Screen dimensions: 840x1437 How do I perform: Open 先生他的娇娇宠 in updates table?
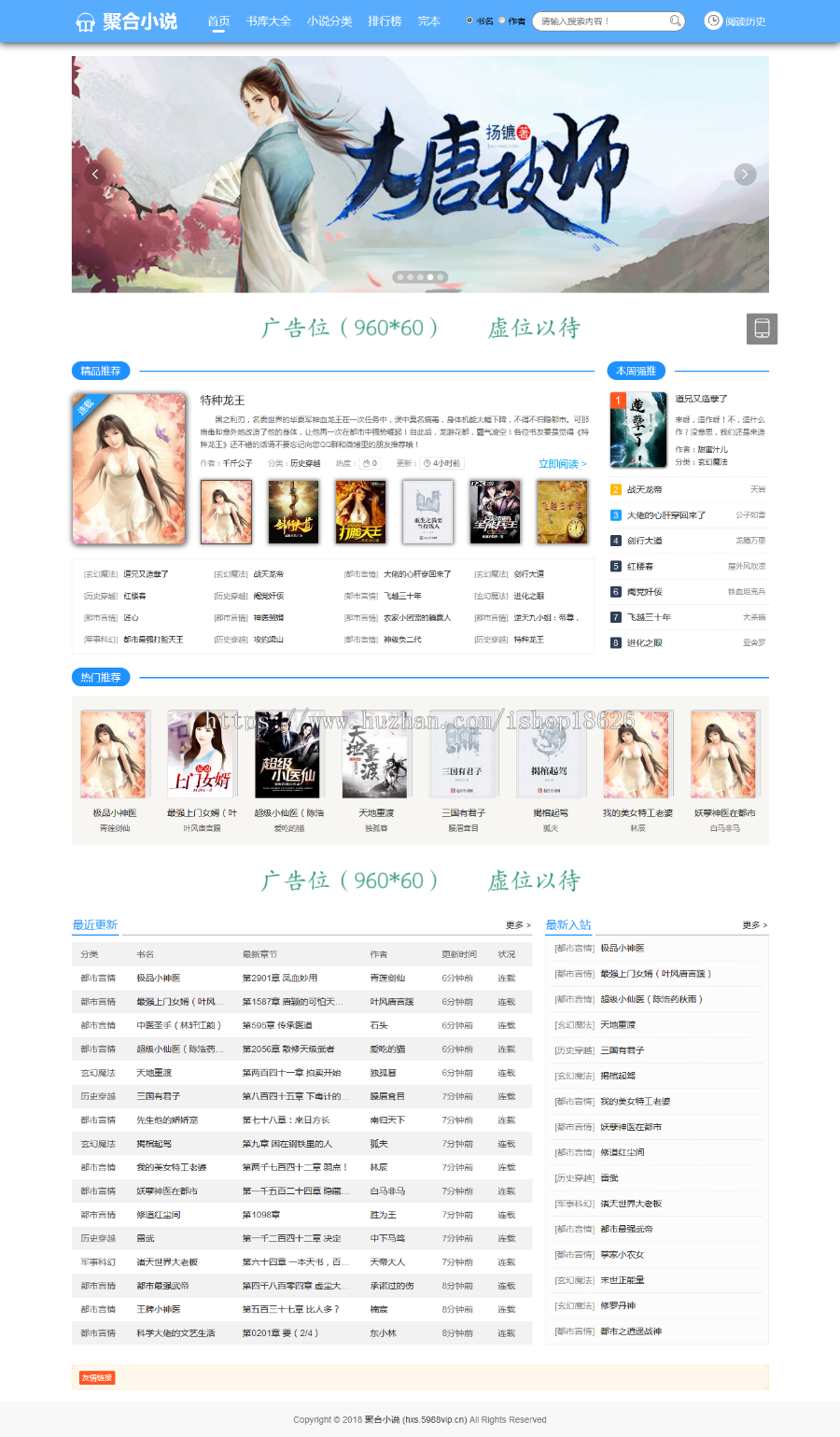(x=167, y=1120)
